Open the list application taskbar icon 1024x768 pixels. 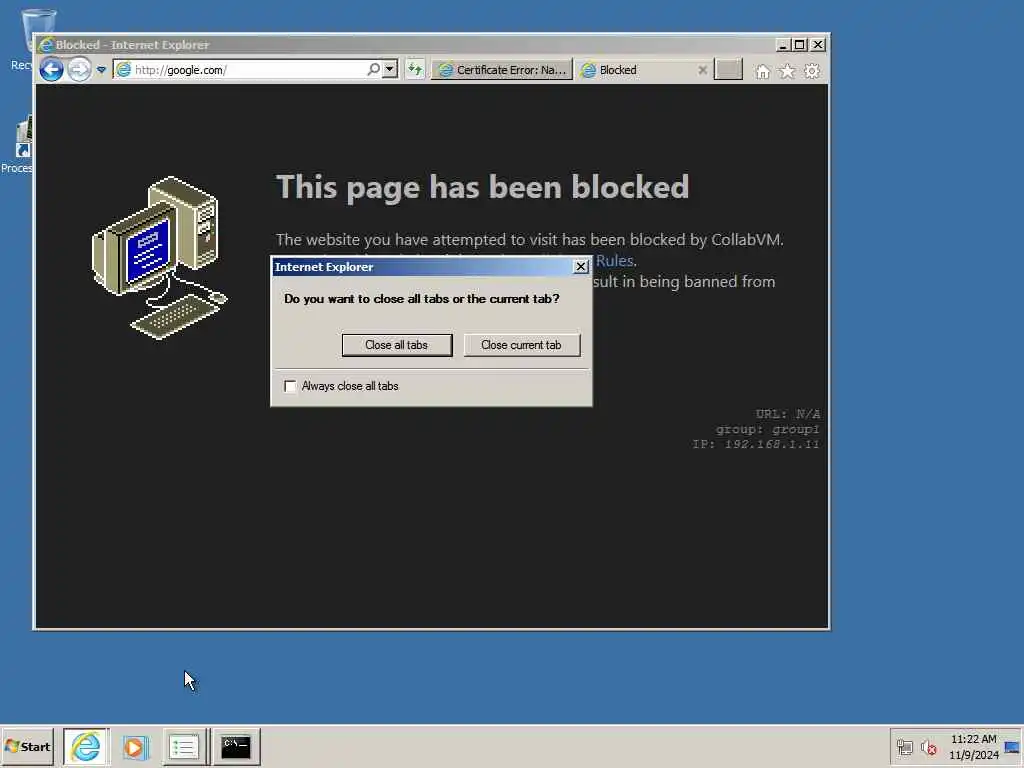click(x=184, y=746)
